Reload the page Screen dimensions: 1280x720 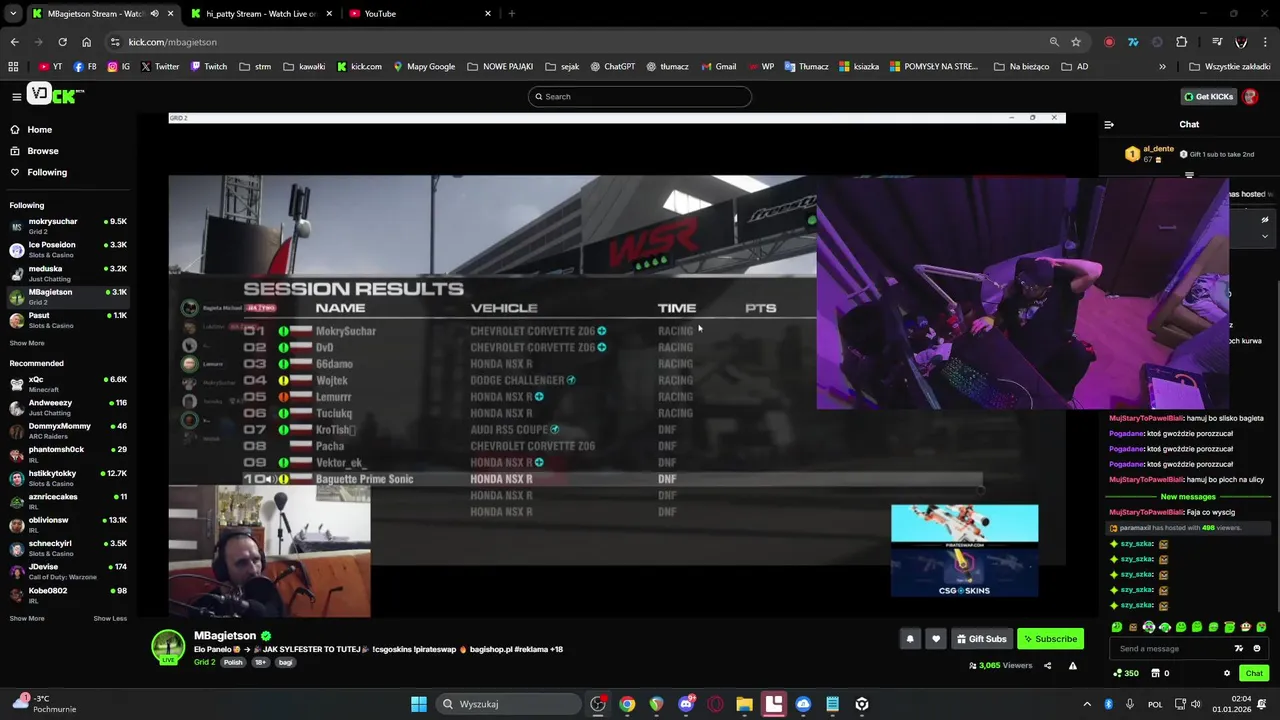62,42
